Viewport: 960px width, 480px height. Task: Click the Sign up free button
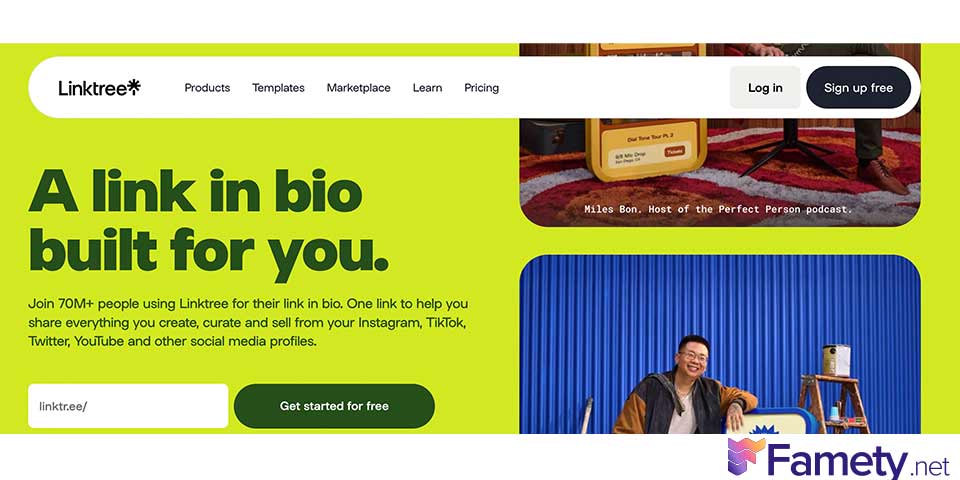point(858,88)
